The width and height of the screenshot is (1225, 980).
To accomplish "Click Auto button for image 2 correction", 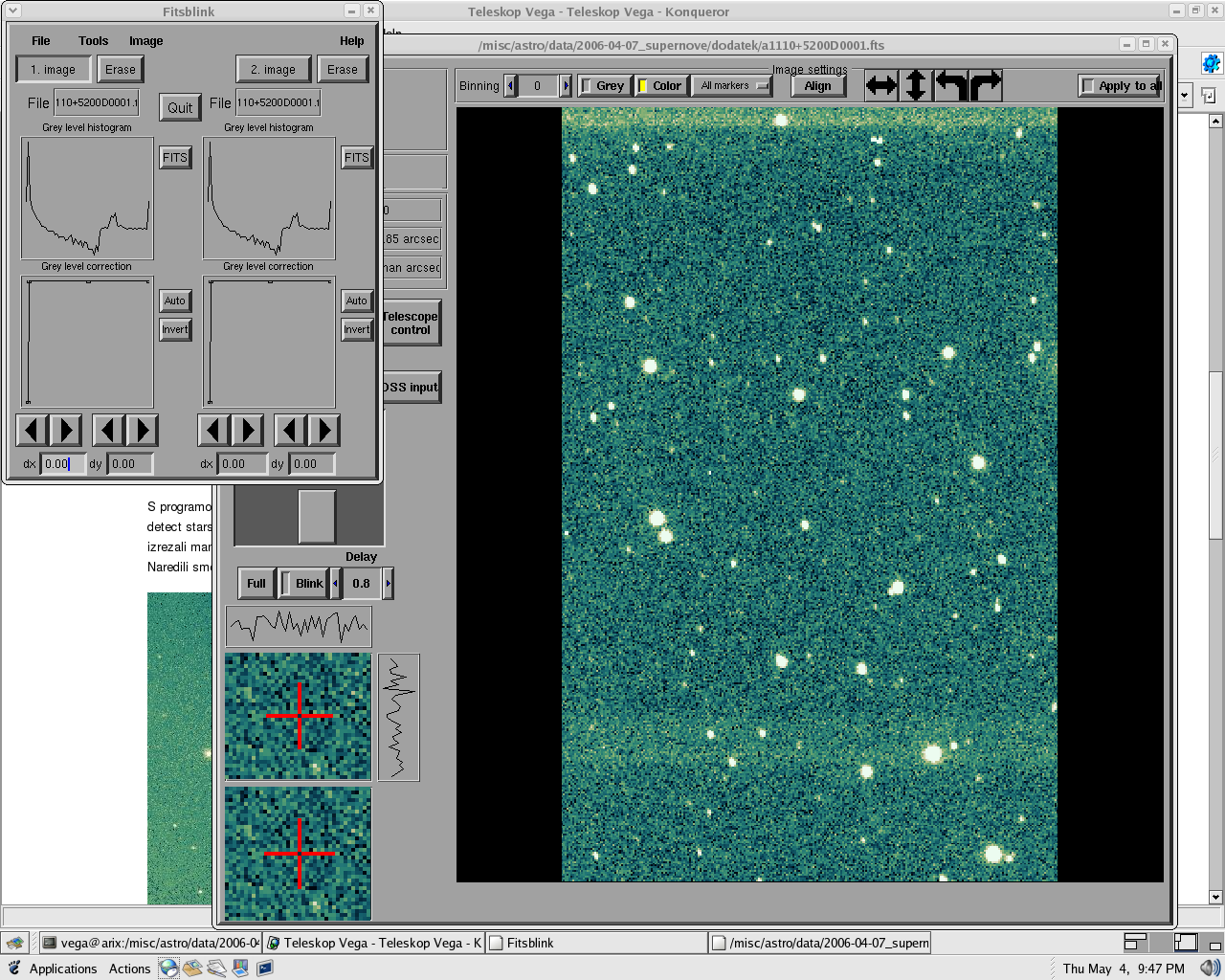I will 357,301.
